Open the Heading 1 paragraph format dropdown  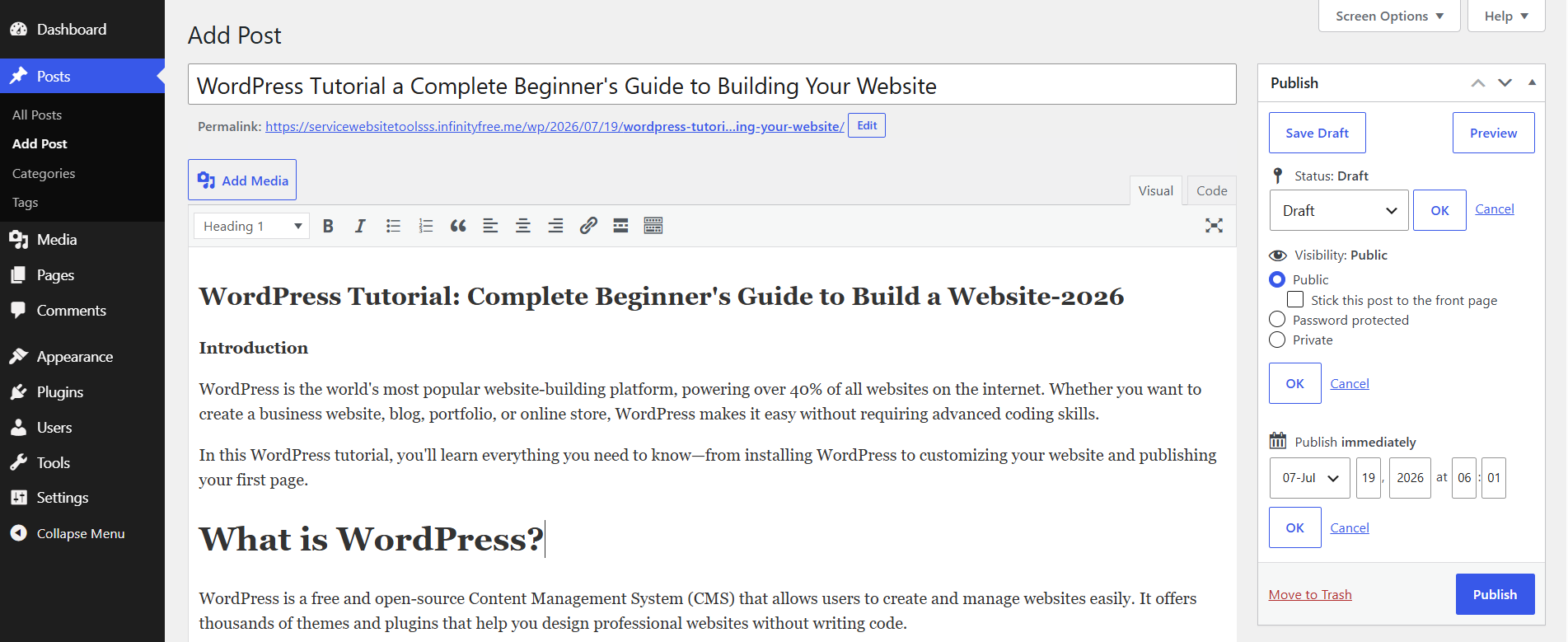[251, 226]
